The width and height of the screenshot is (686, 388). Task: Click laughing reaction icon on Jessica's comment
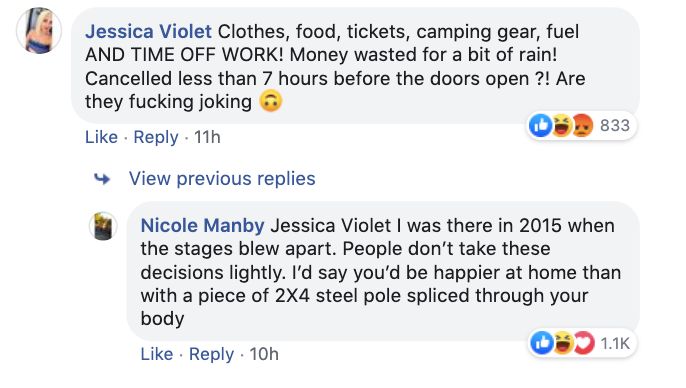pos(561,126)
